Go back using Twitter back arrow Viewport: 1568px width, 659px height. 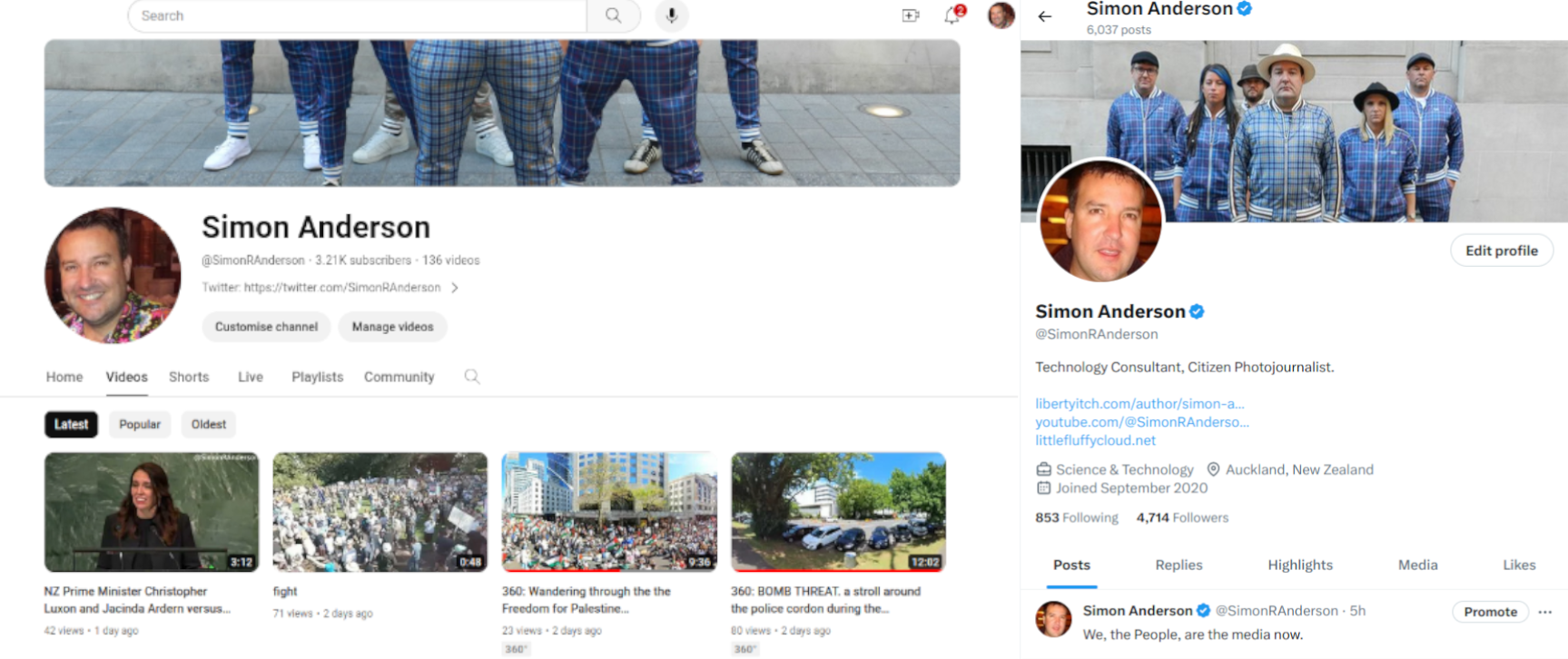(x=1045, y=16)
